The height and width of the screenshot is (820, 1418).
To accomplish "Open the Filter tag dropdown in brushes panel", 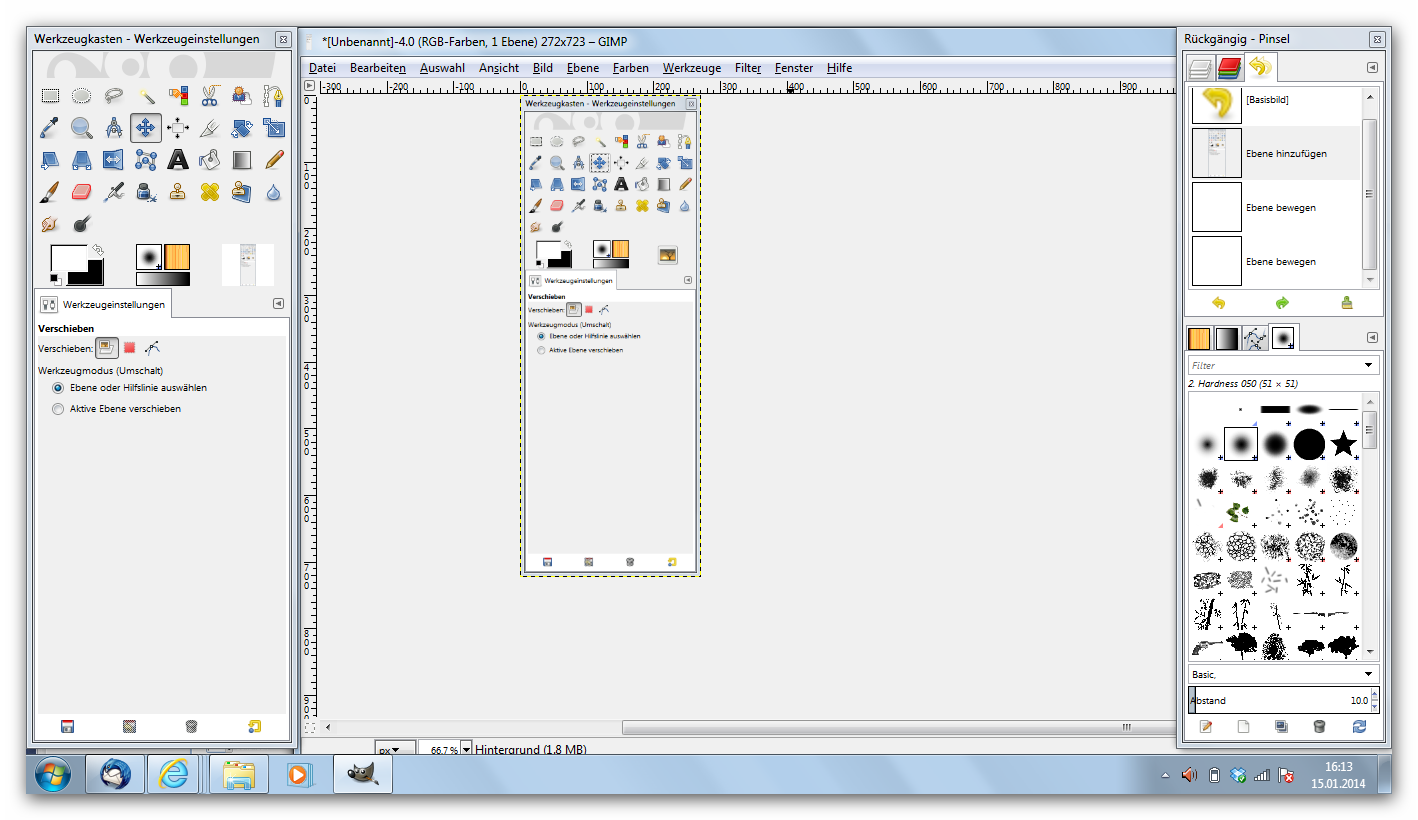I will coord(1369,366).
